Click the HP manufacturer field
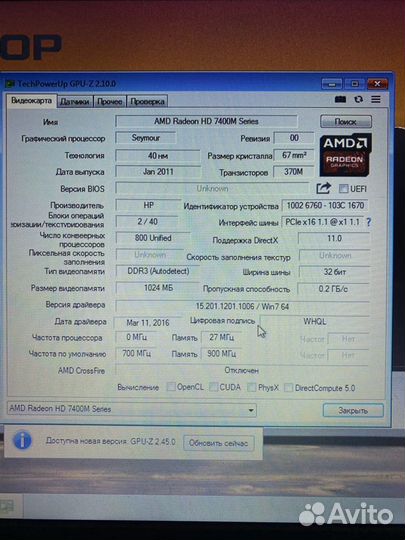The image size is (405, 540). coord(148,205)
